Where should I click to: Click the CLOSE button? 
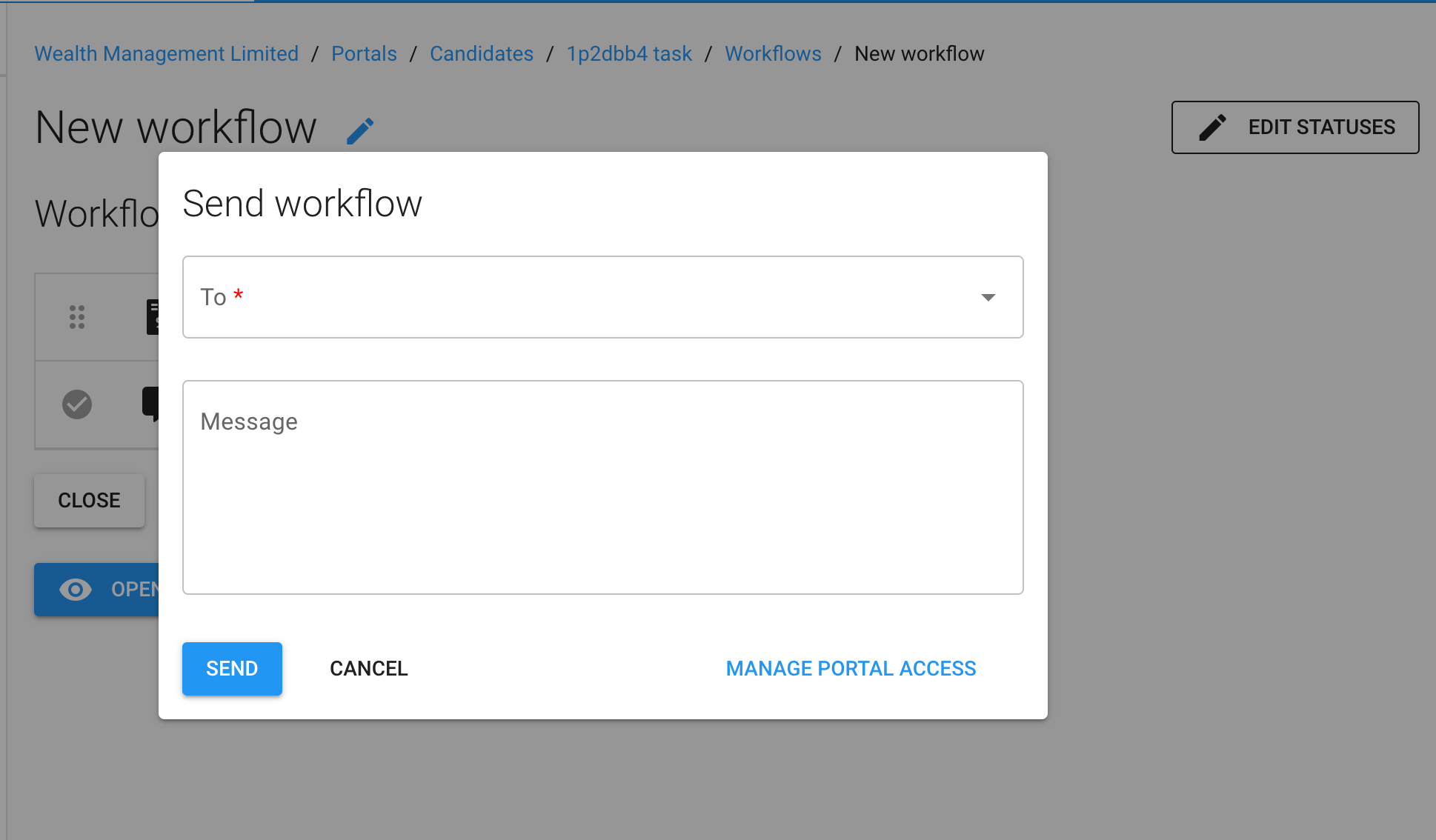88,500
